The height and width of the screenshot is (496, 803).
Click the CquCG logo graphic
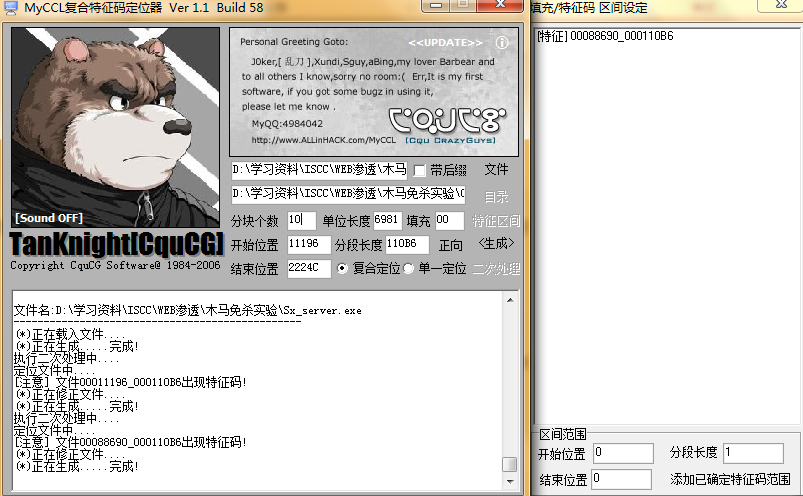pyautogui.click(x=447, y=120)
